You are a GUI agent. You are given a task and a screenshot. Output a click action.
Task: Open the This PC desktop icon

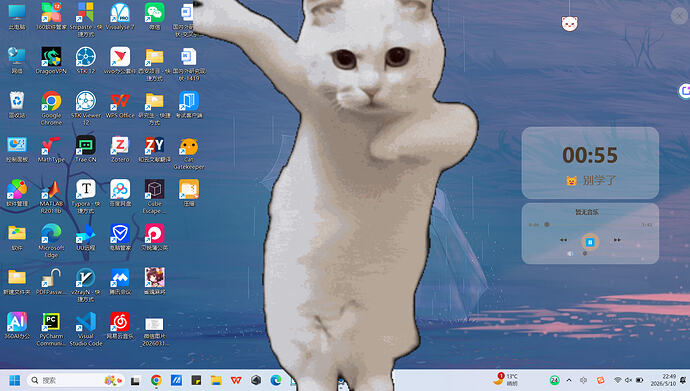point(17,16)
